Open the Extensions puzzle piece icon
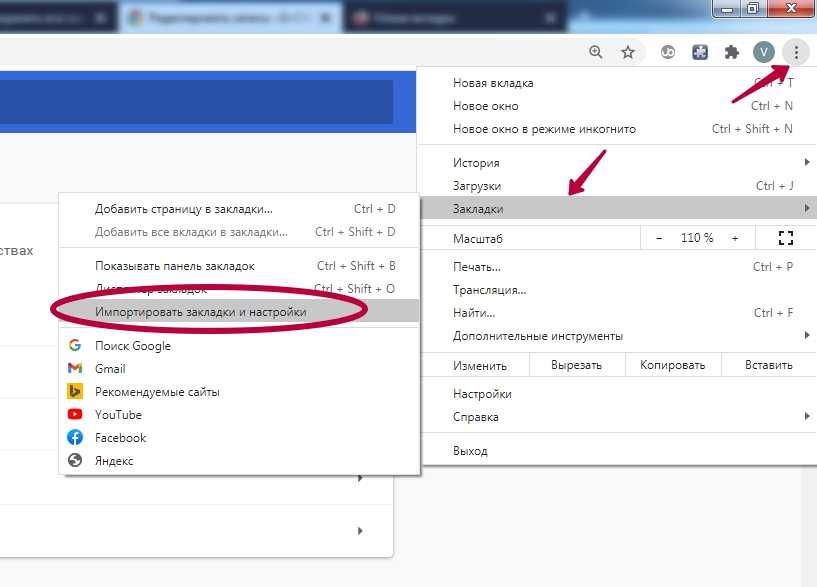The width and height of the screenshot is (817, 587). coord(731,52)
